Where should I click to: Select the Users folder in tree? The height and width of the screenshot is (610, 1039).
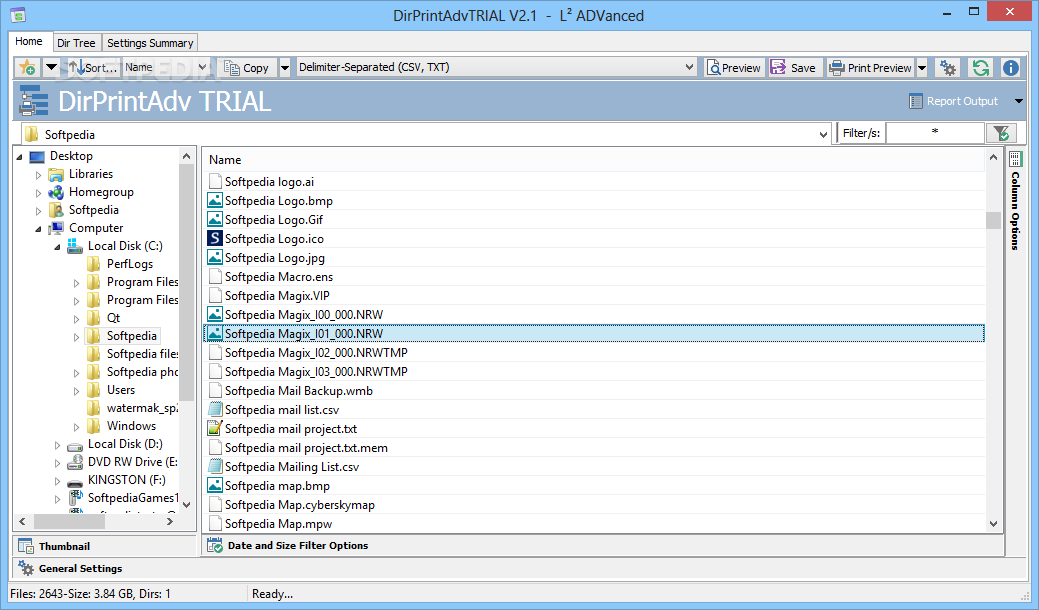click(x=121, y=390)
